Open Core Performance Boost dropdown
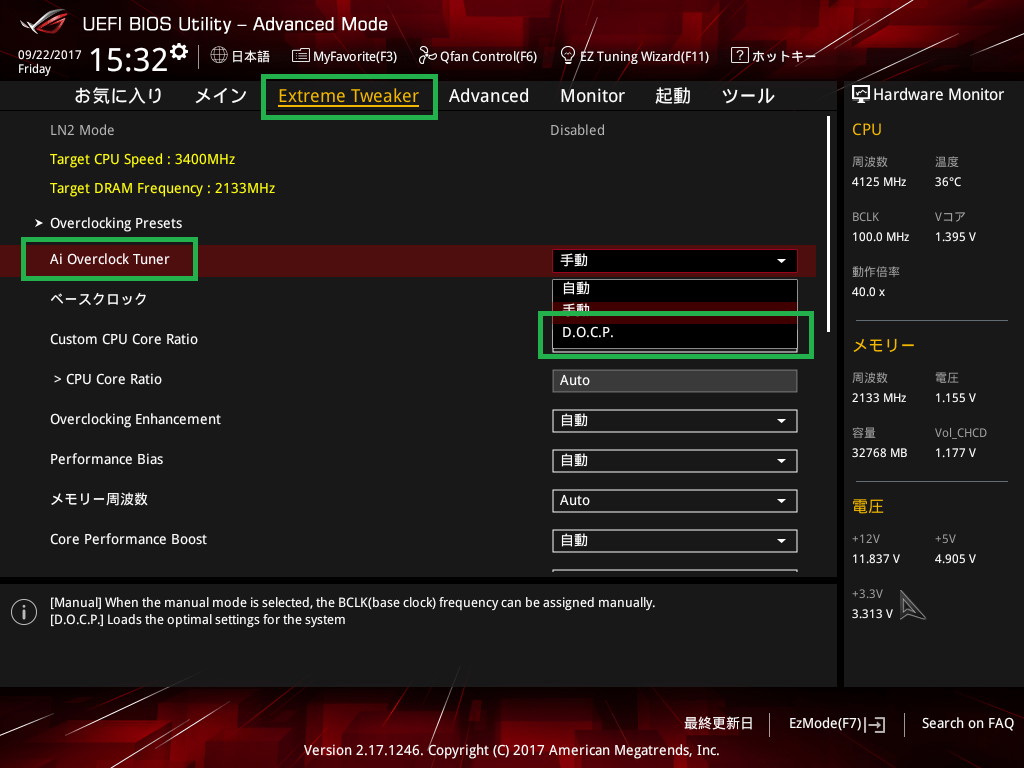 point(674,541)
